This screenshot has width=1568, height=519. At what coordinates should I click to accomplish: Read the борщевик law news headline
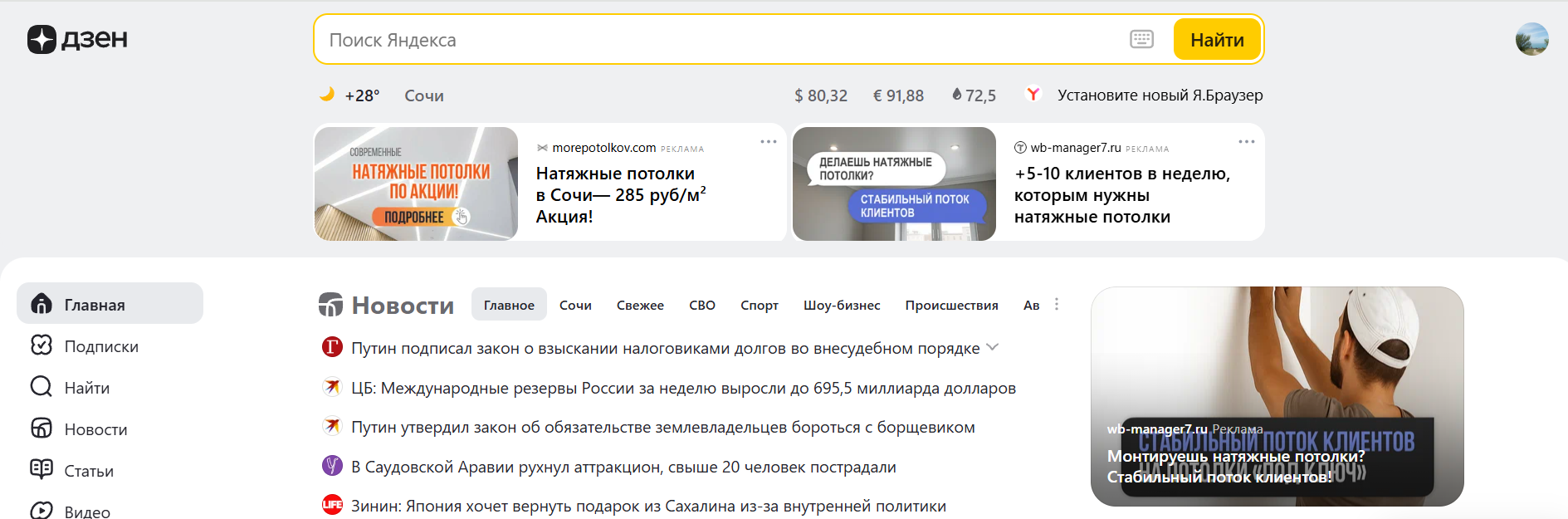(663, 427)
